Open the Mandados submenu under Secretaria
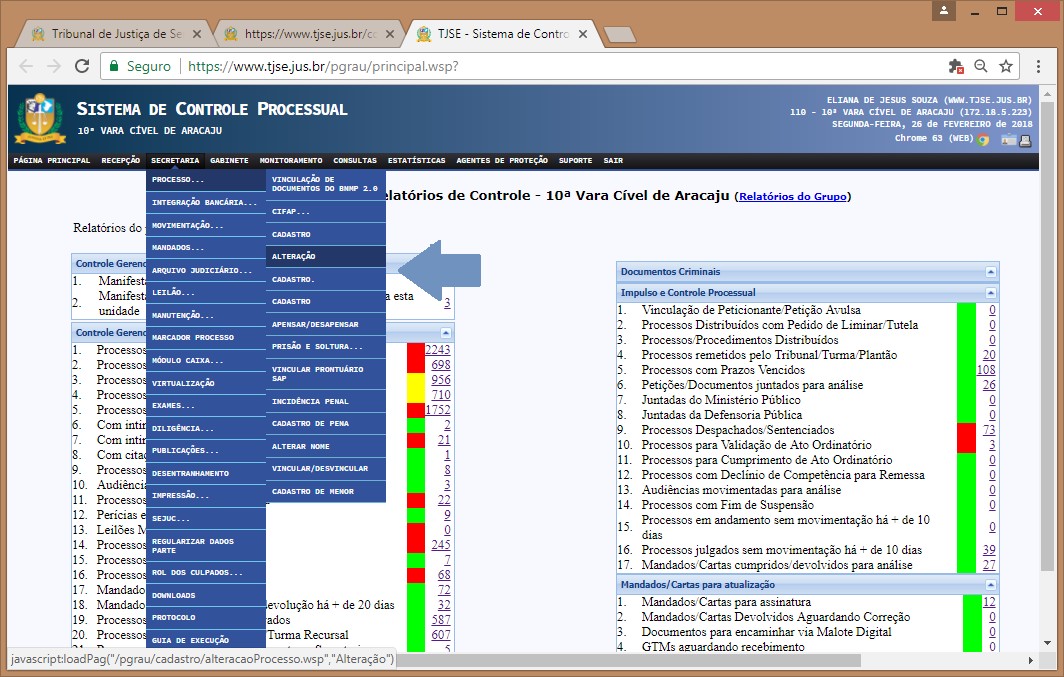Image resolution: width=1064 pixels, height=677 pixels. [205, 247]
